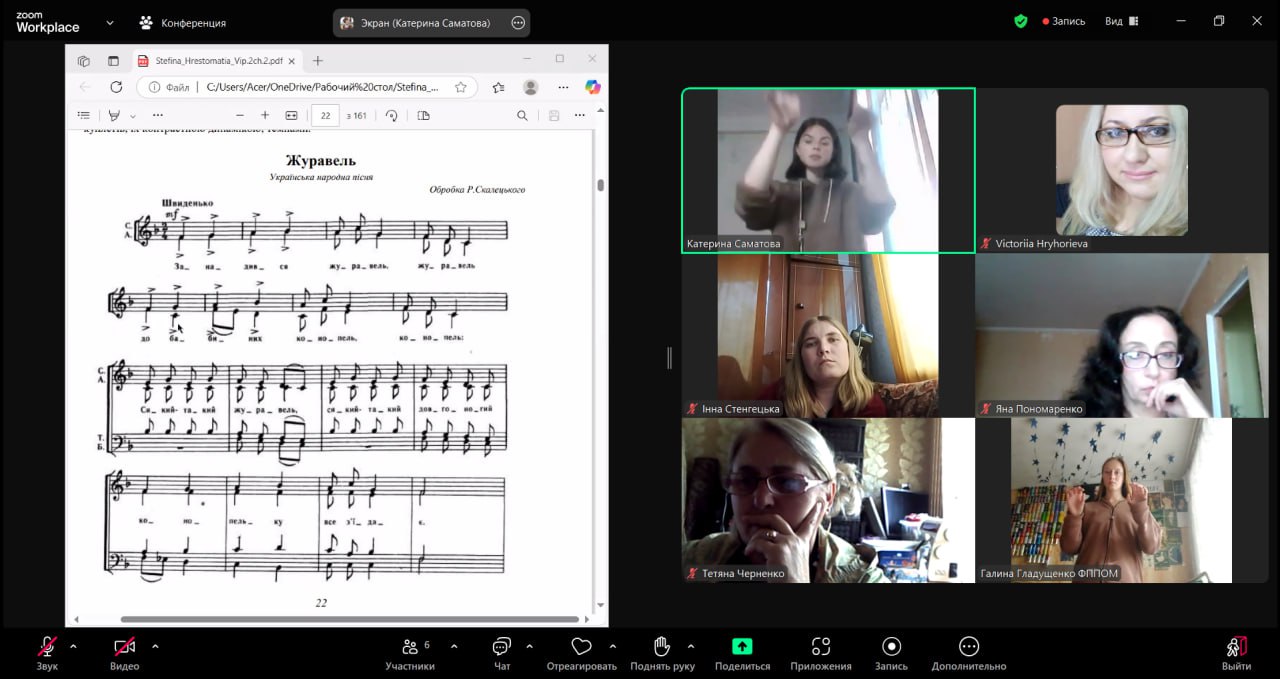Select Галина Гладущенко ФППОМ video tile

point(1122,500)
